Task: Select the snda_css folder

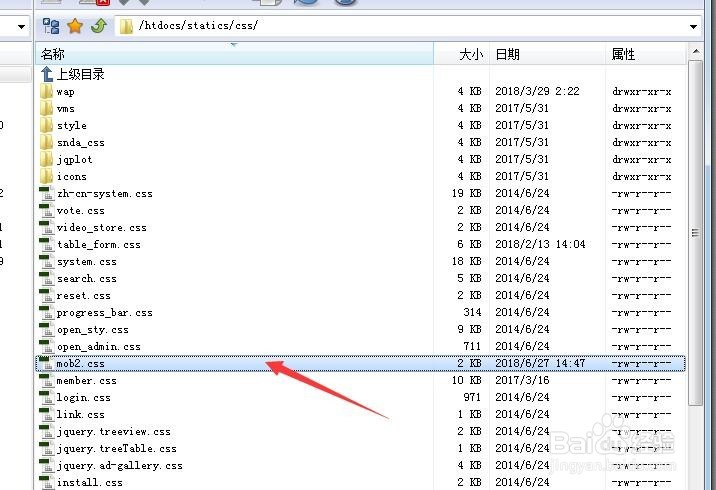Action: 73,142
